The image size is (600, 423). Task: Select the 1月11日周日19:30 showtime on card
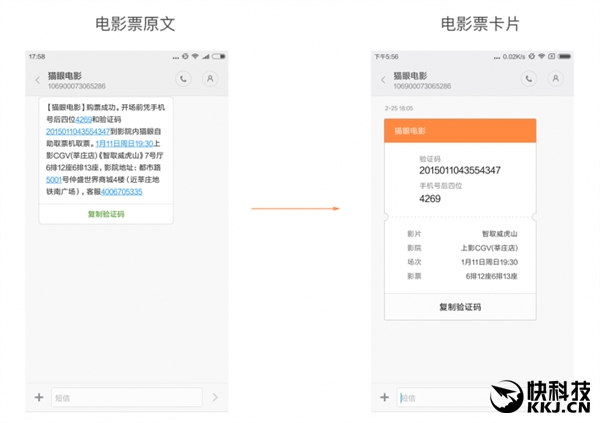(x=489, y=262)
